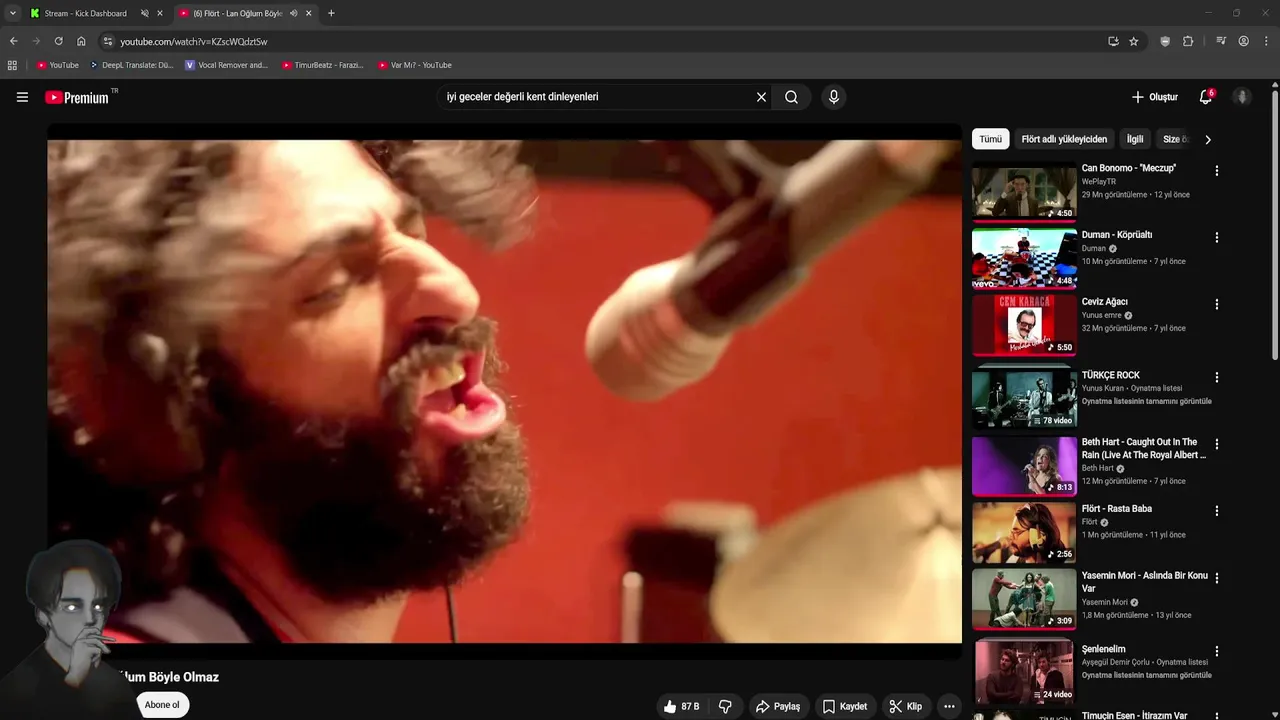1280x720 pixels.
Task: Open options menu for Beth Hart video
Action: pos(1217,444)
